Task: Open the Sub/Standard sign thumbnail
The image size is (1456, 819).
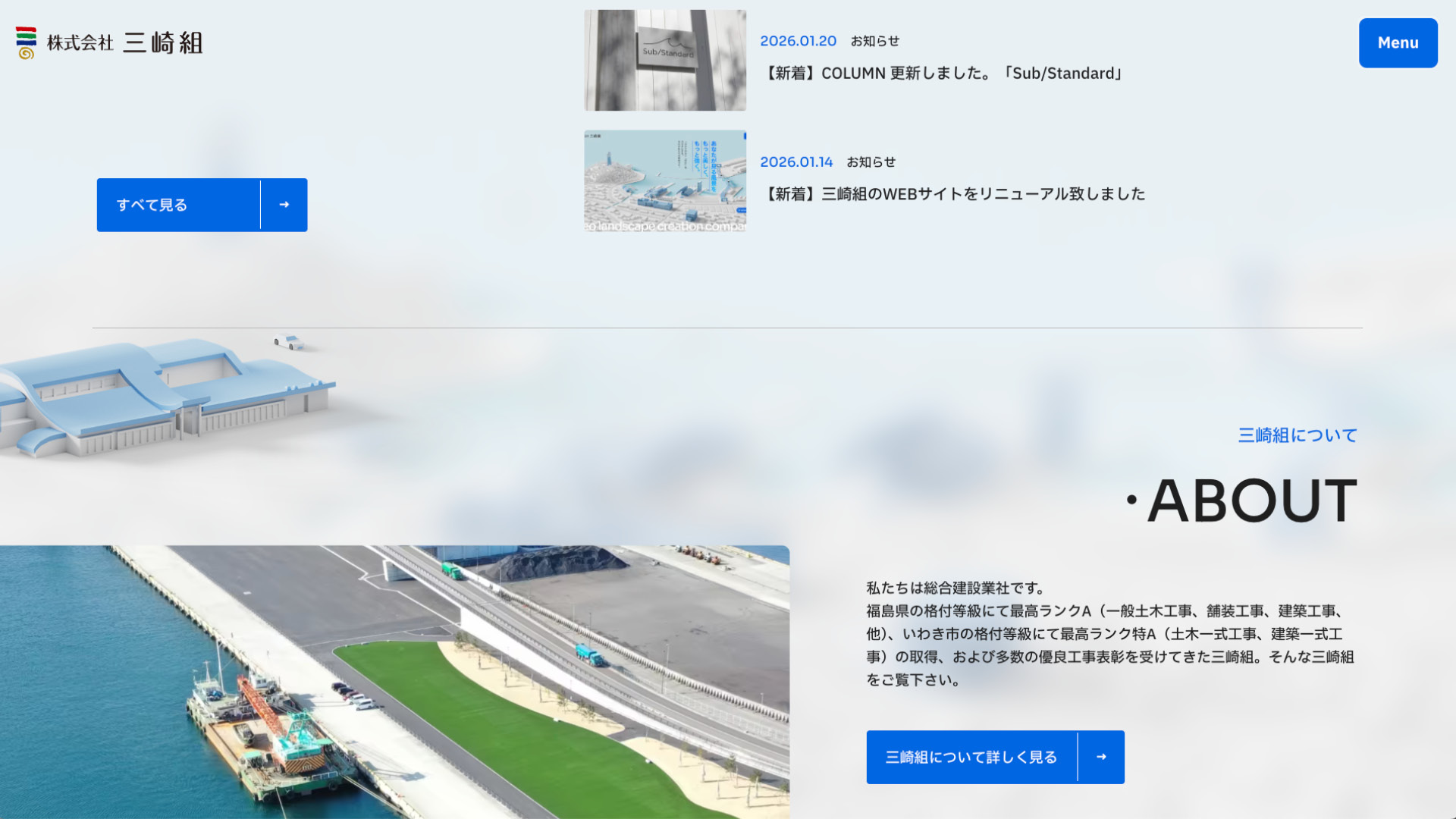Action: pos(665,61)
